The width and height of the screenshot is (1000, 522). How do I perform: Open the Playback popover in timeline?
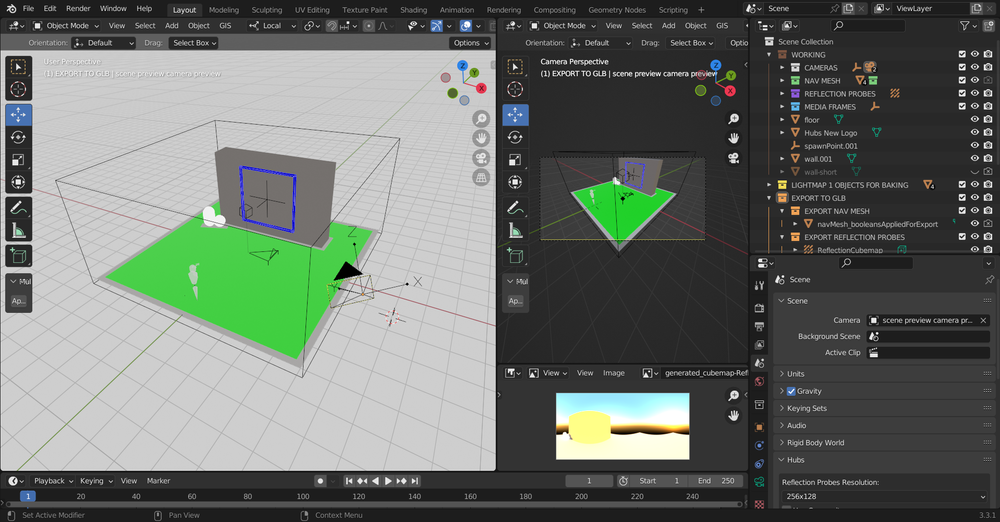click(x=54, y=481)
